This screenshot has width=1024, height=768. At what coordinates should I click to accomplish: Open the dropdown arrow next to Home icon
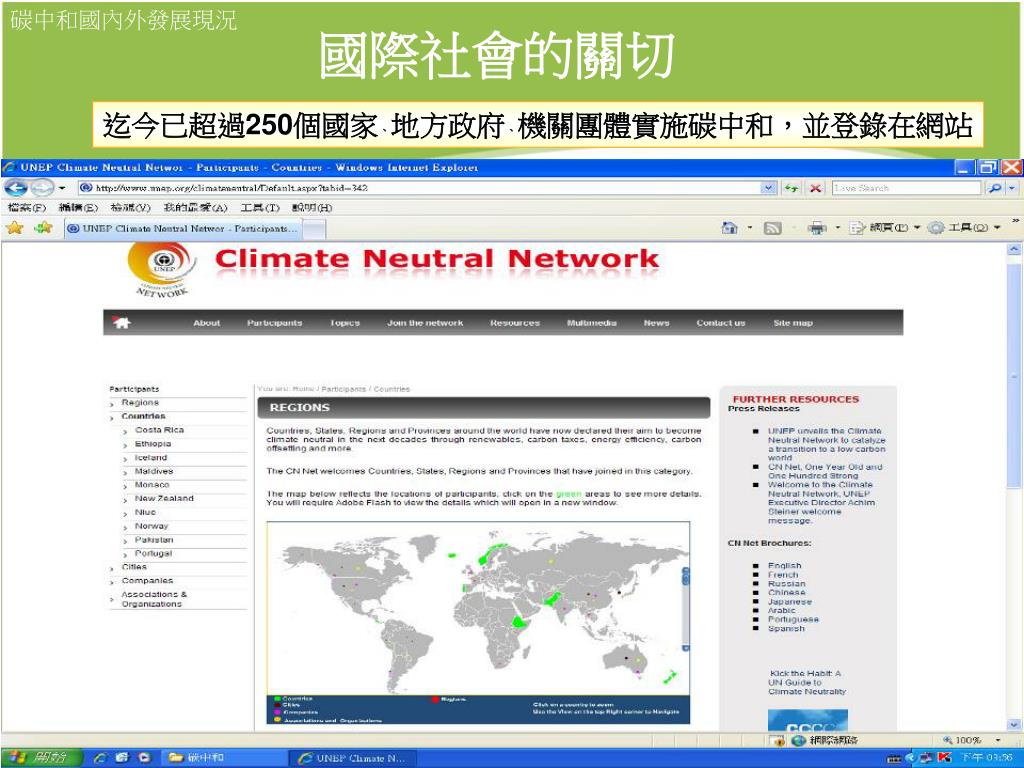coord(750,228)
